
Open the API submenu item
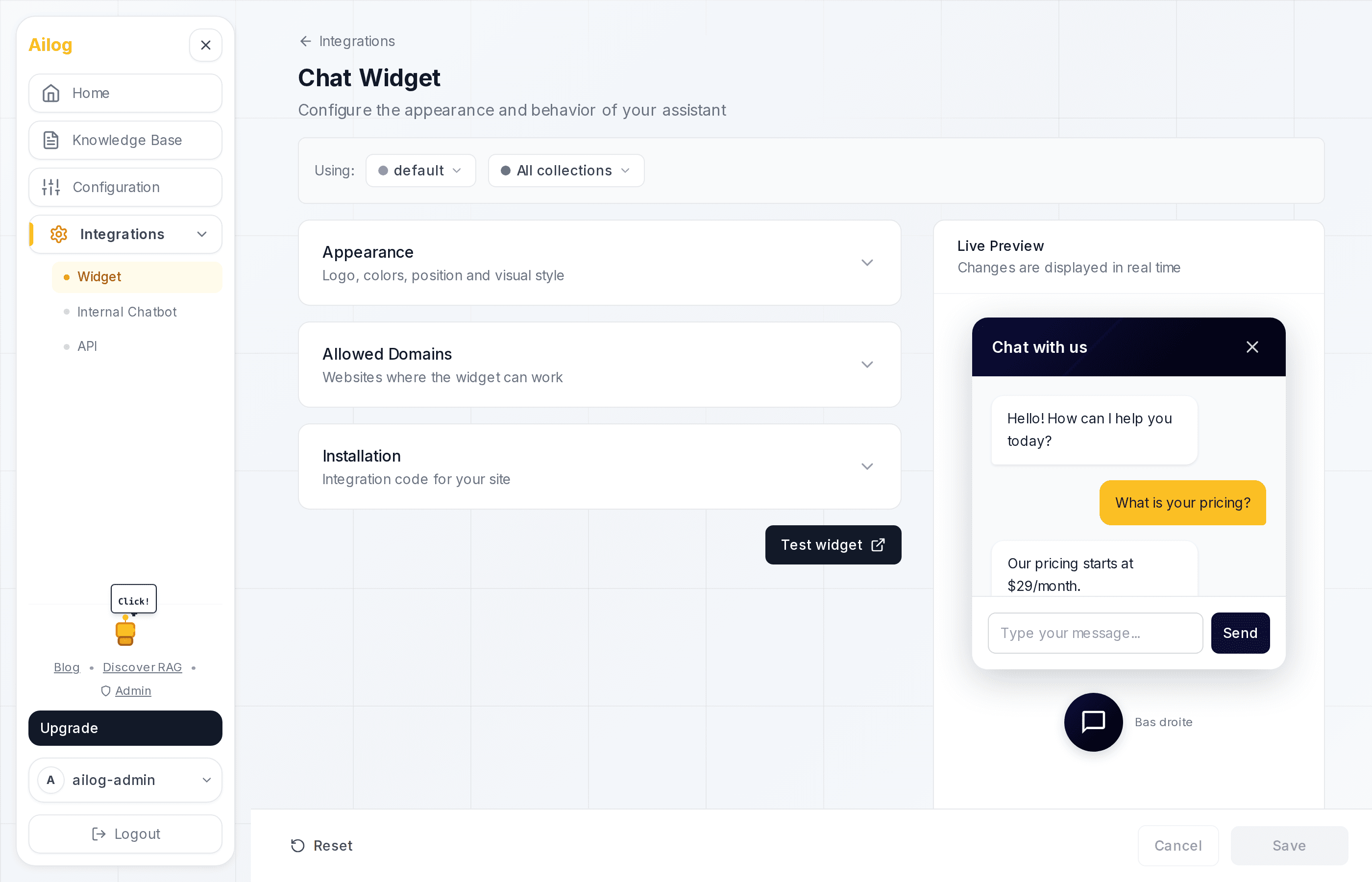[x=87, y=346]
